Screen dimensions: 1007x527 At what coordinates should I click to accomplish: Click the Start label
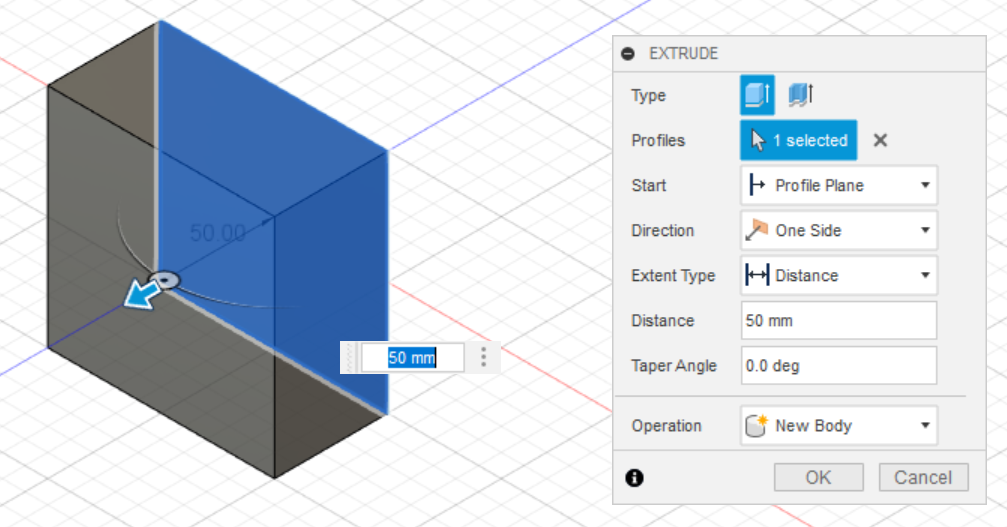[649, 186]
